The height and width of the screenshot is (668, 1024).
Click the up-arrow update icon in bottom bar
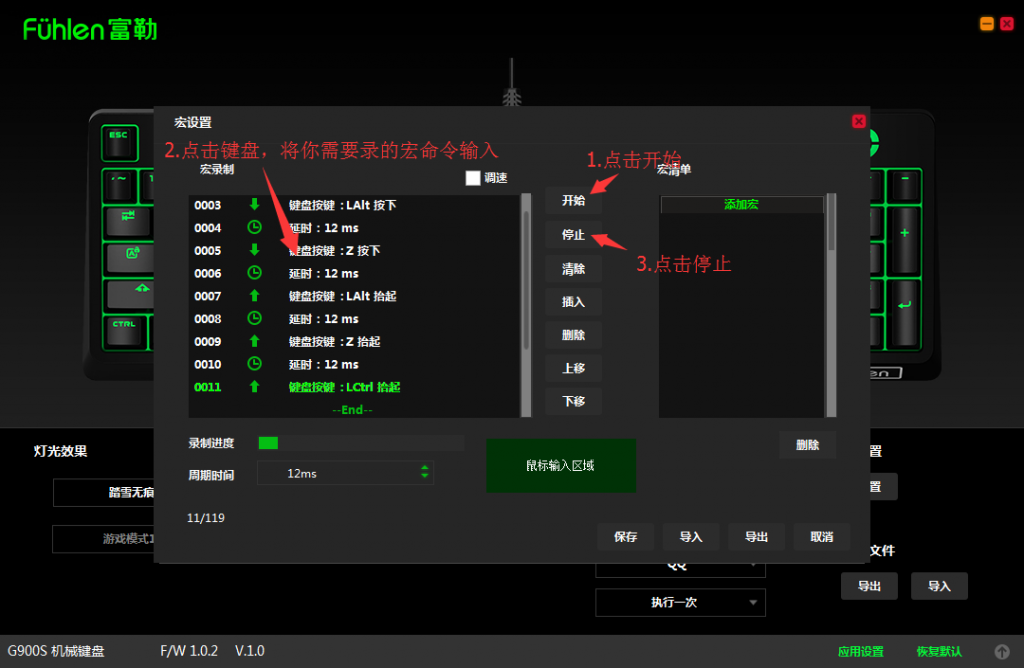coord(1002,652)
